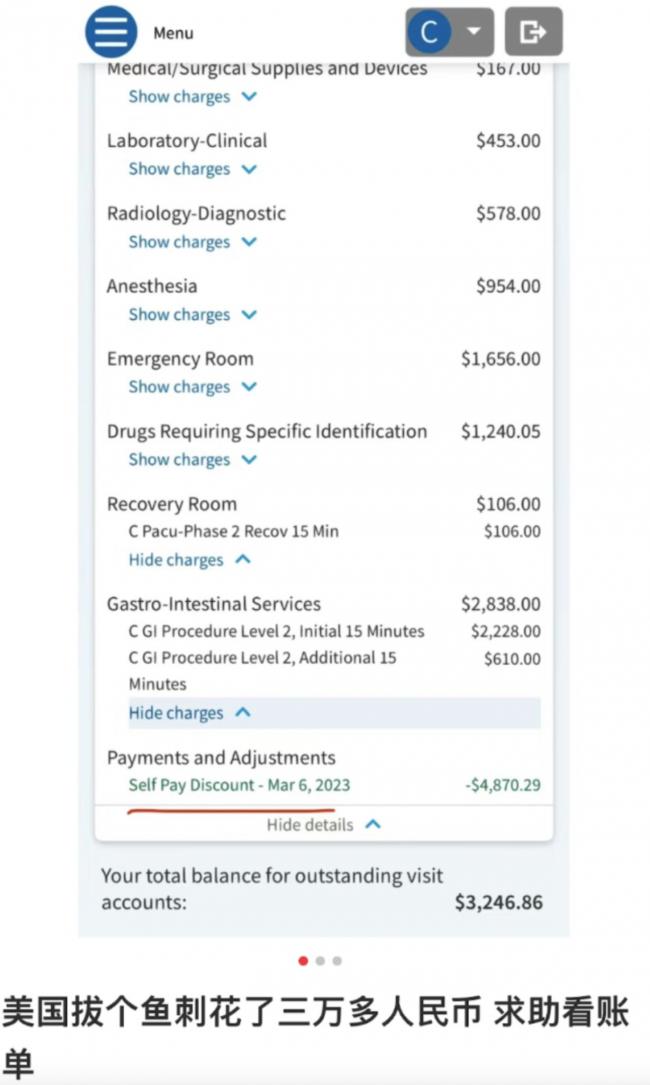650x1085 pixels.
Task: Click the Self Pay Discount entry
Action: [239, 785]
